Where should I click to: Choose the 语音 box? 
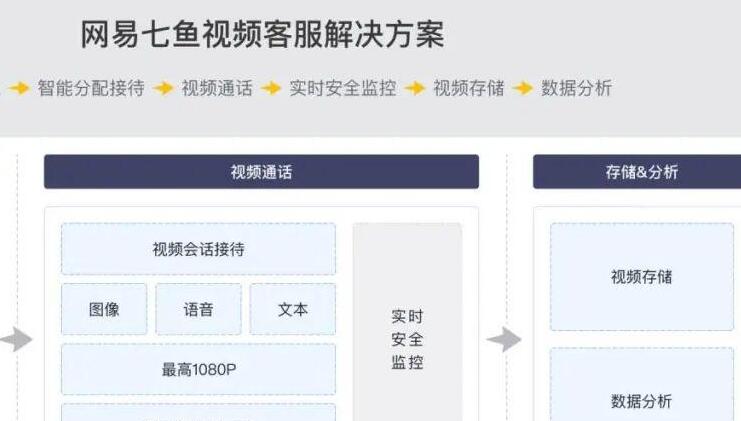[198, 309]
